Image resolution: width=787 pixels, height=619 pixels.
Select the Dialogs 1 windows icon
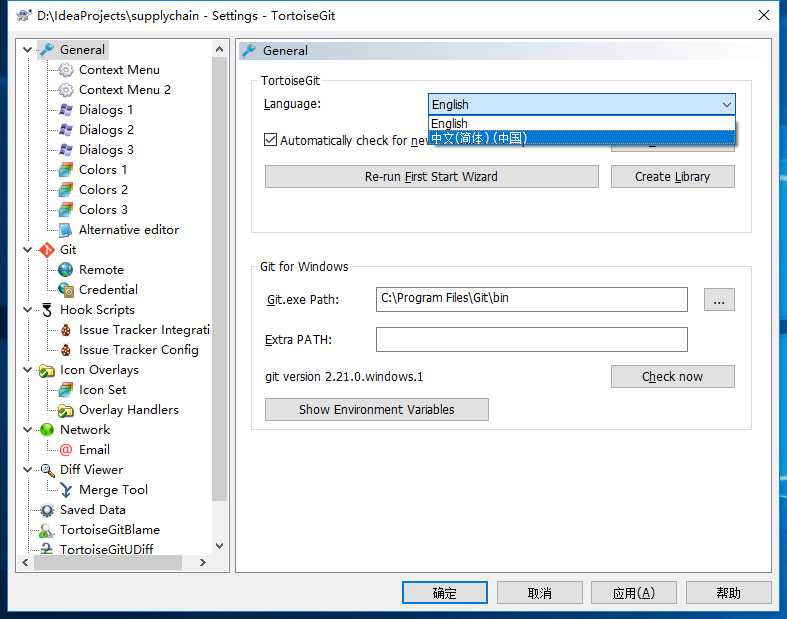[65, 109]
